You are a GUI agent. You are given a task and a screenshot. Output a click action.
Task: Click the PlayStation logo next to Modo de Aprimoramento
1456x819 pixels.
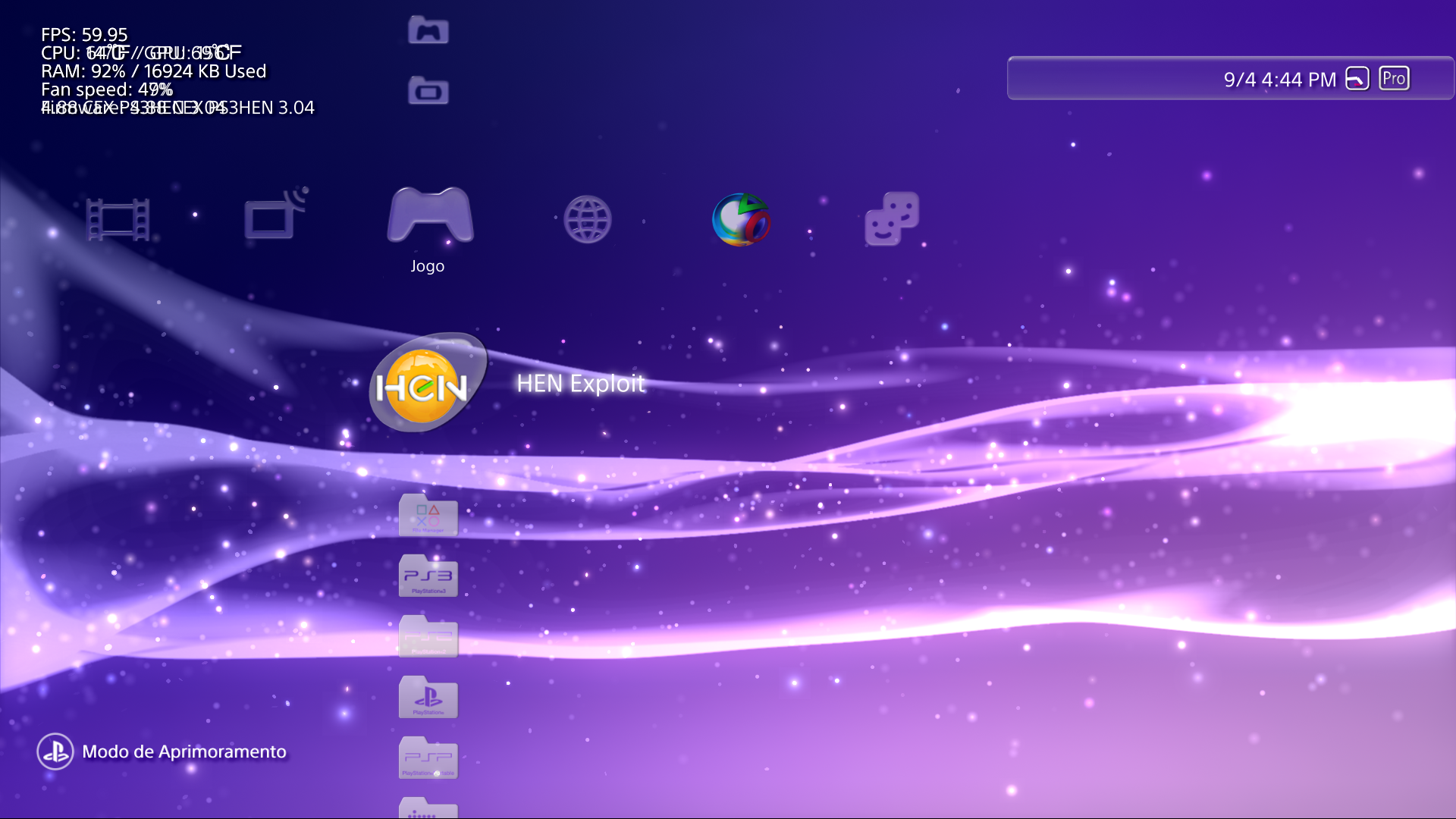[x=55, y=752]
